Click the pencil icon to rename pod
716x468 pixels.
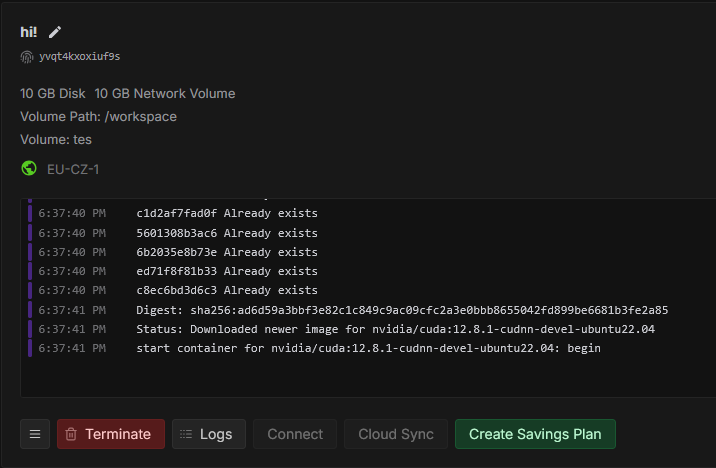[x=55, y=32]
